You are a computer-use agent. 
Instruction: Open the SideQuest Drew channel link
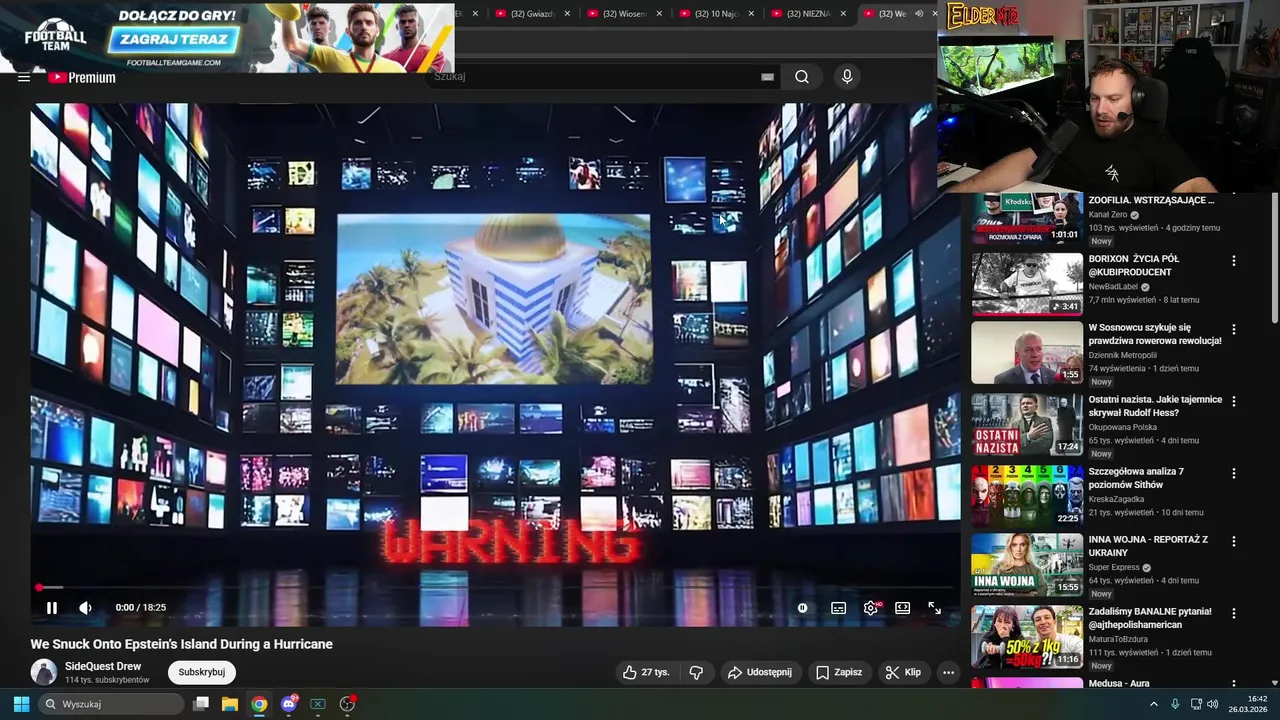click(x=103, y=666)
